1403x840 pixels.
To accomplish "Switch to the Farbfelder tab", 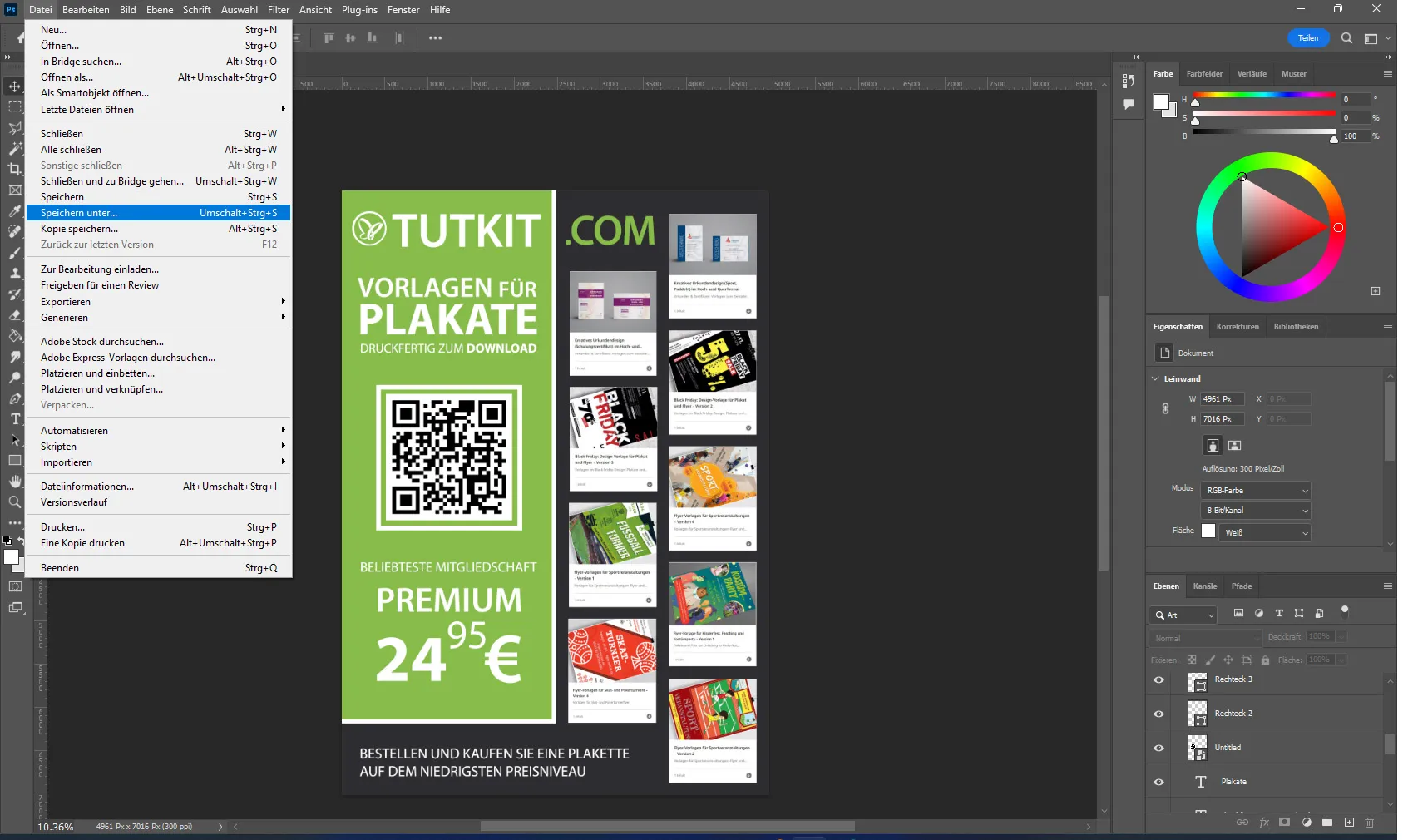I will 1204,74.
